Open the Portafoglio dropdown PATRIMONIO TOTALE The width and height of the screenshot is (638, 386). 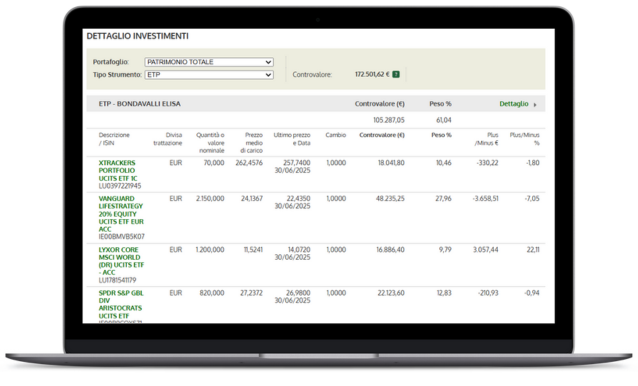(209, 62)
